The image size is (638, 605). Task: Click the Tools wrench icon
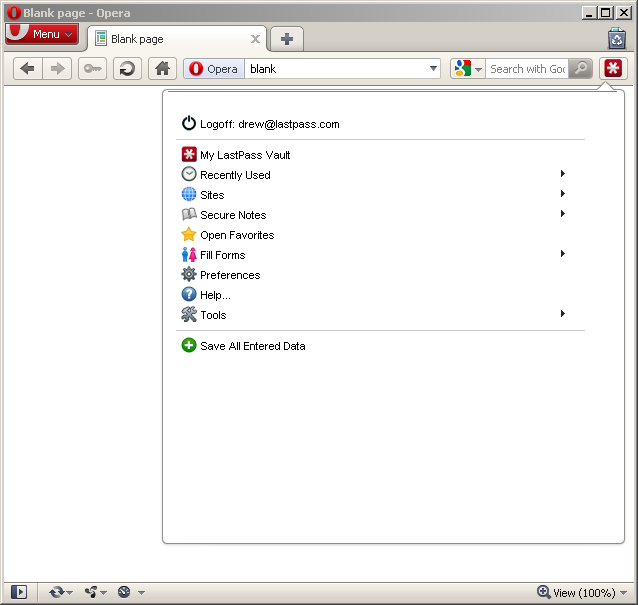click(189, 314)
